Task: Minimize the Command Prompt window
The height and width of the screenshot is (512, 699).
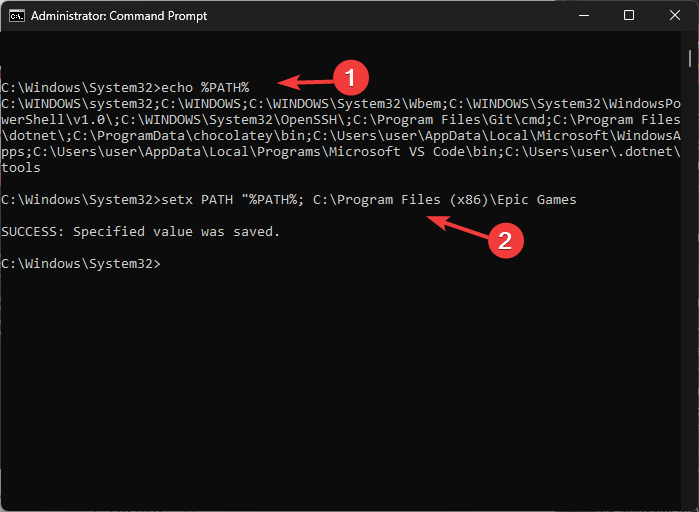Action: click(583, 16)
